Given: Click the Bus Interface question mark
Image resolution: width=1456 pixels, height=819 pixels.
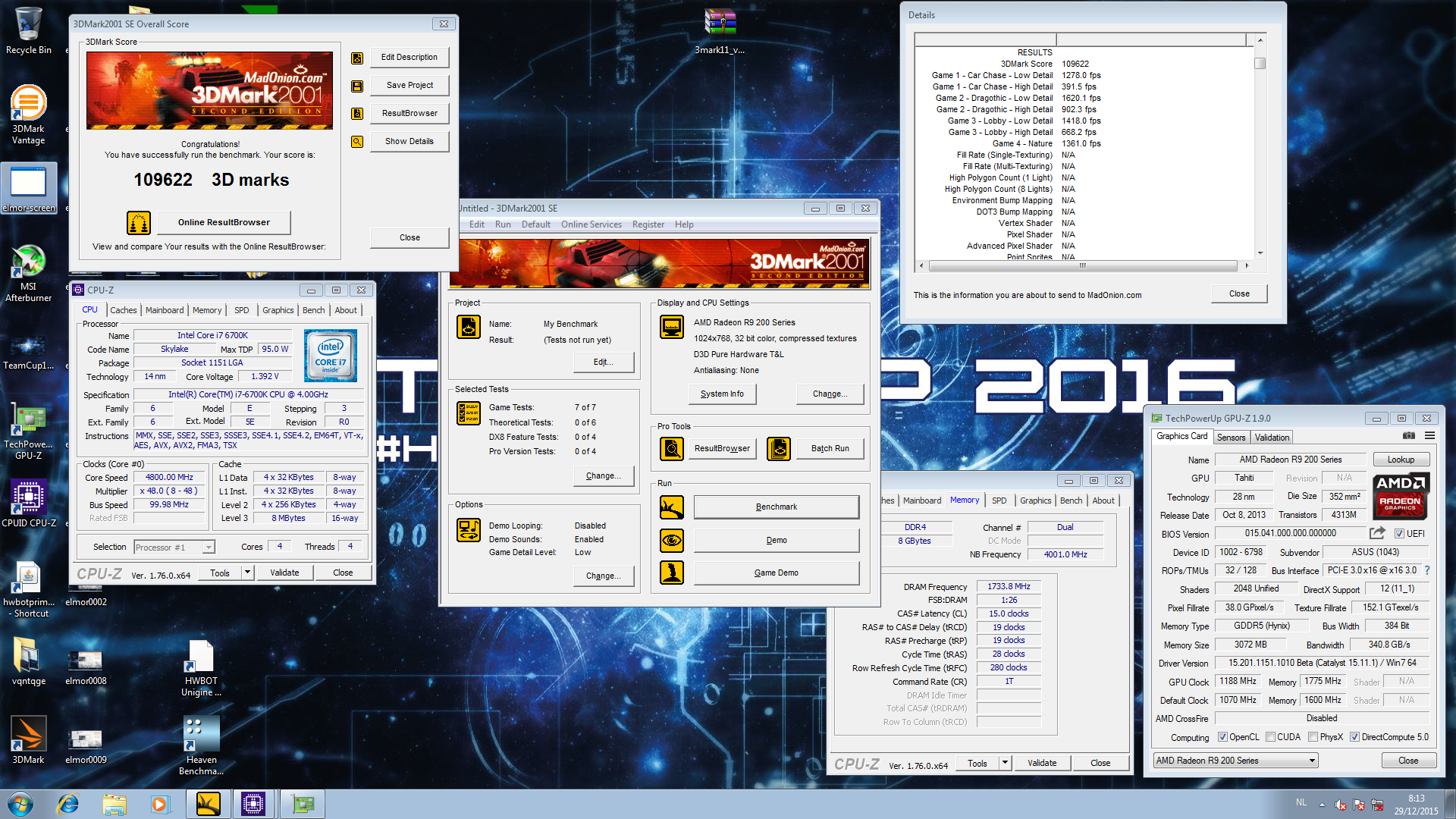Looking at the screenshot, I should (1427, 570).
